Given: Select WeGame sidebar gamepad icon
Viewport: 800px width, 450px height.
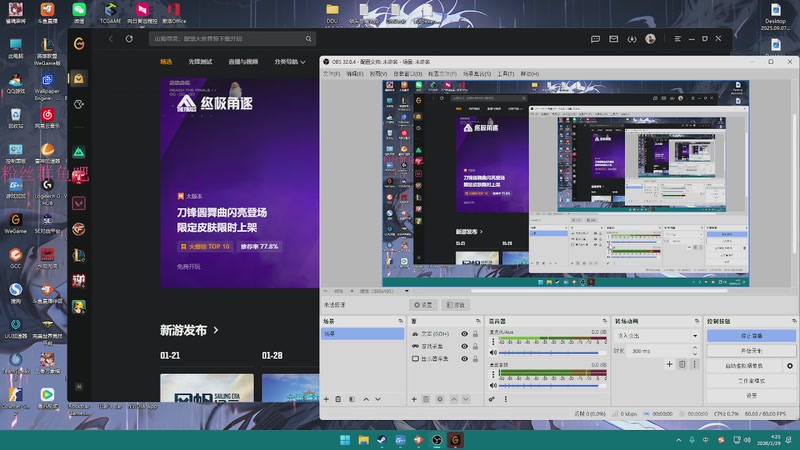Looking at the screenshot, I should 79,104.
